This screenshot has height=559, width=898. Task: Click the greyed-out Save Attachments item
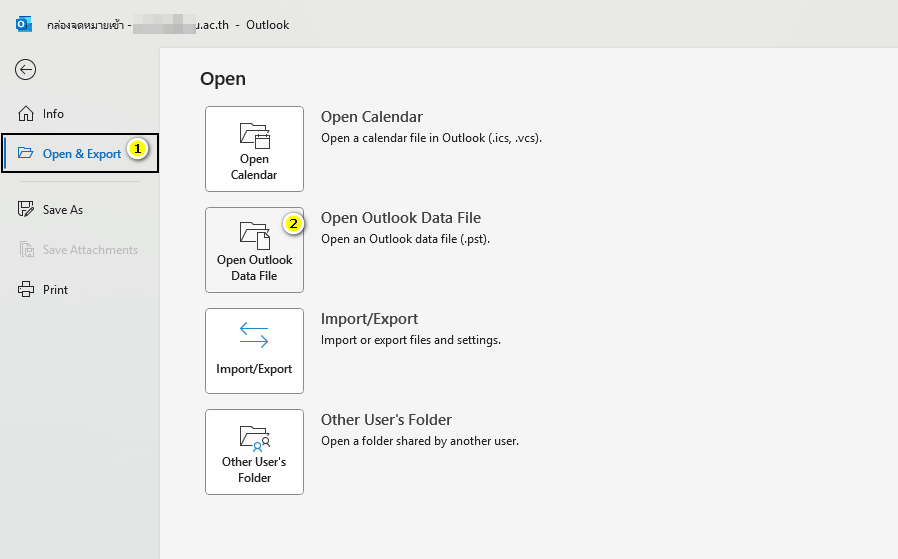coord(89,250)
